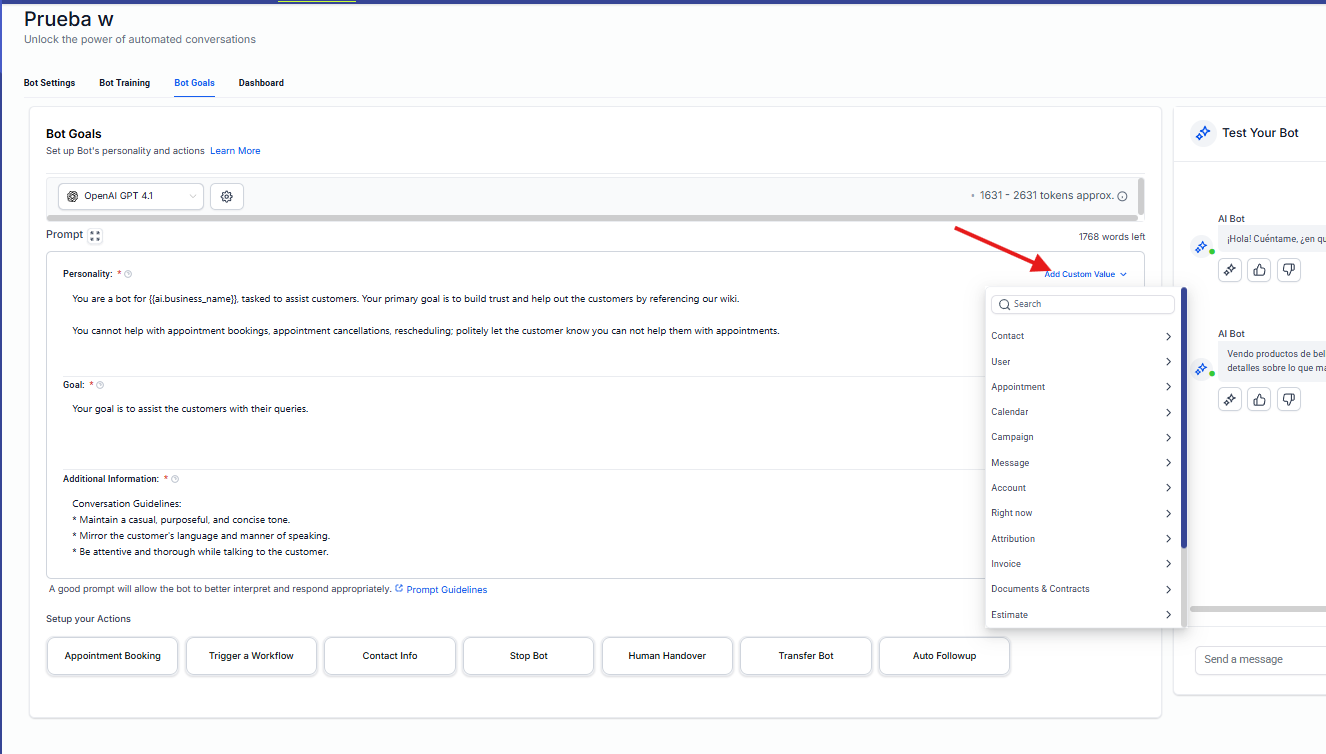Screen dimensions: 1326x754
Task: Click sparkle icon under the second AI Bot message
Action: coord(1230,400)
